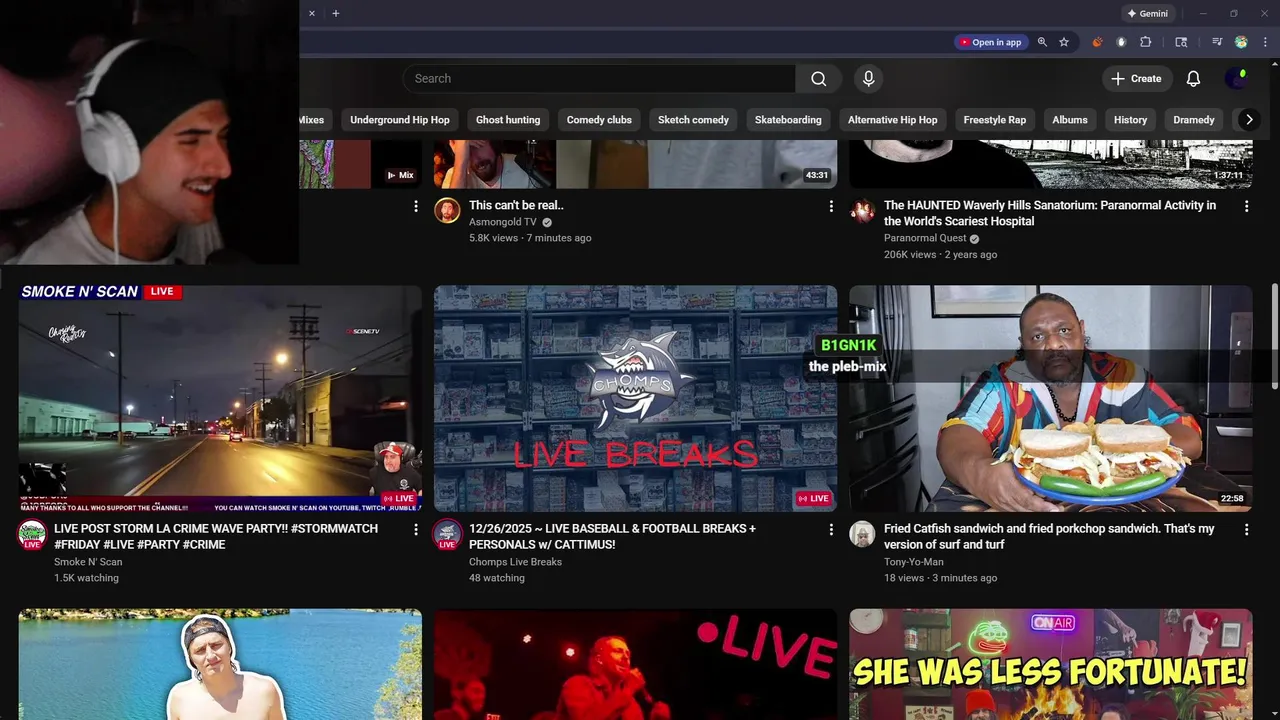Open the HAUNTED Waverly Hills Sanatorium title
1280x720 pixels.
1050,213
